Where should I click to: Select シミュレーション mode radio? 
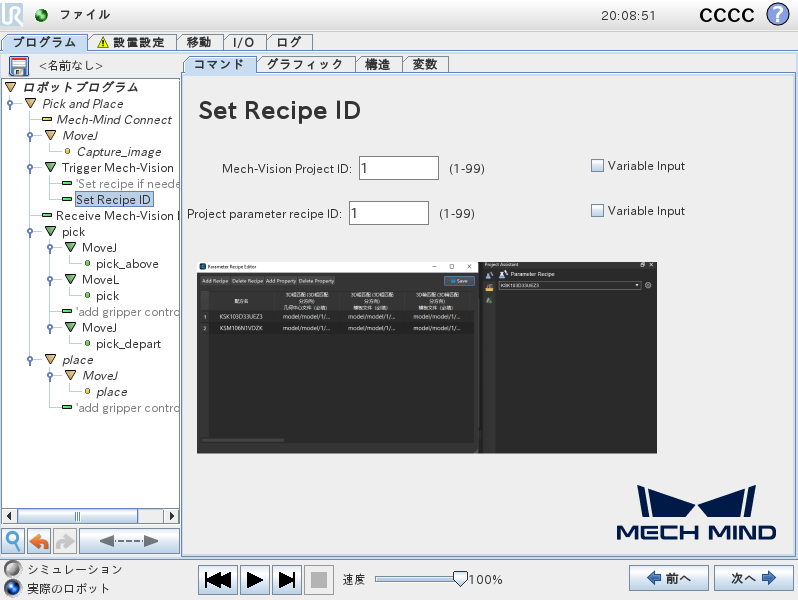[13, 568]
